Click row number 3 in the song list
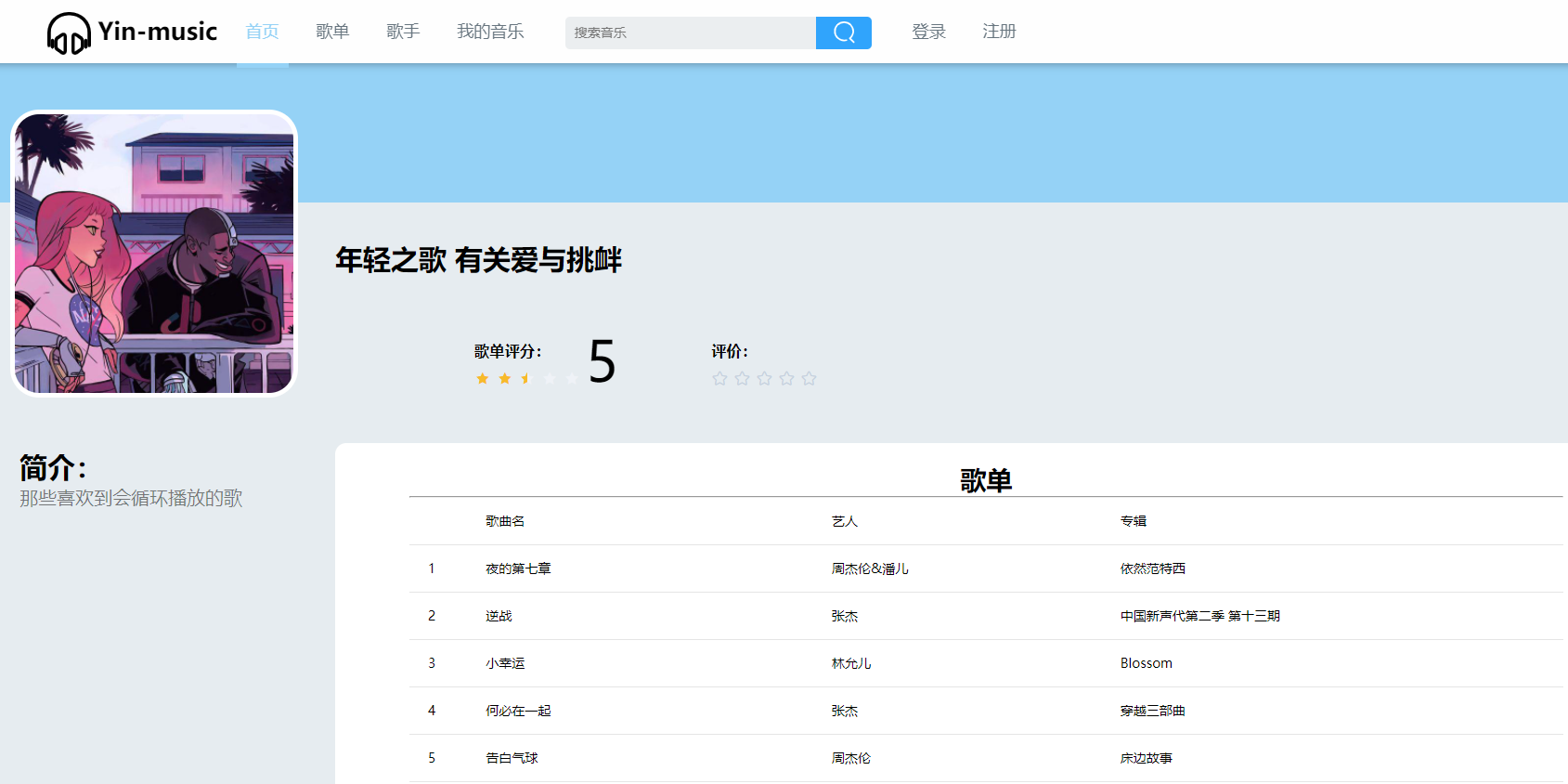The image size is (1568, 784). tap(432, 663)
